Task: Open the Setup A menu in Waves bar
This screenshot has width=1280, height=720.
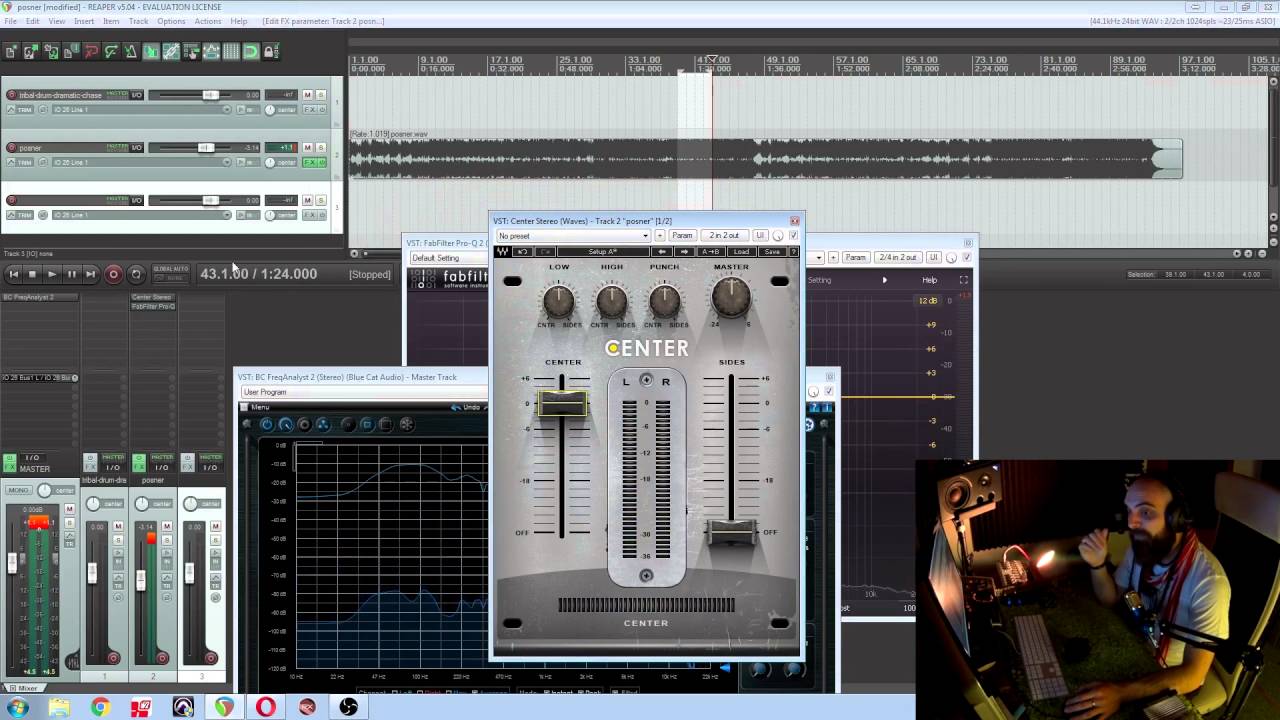Action: coord(602,252)
